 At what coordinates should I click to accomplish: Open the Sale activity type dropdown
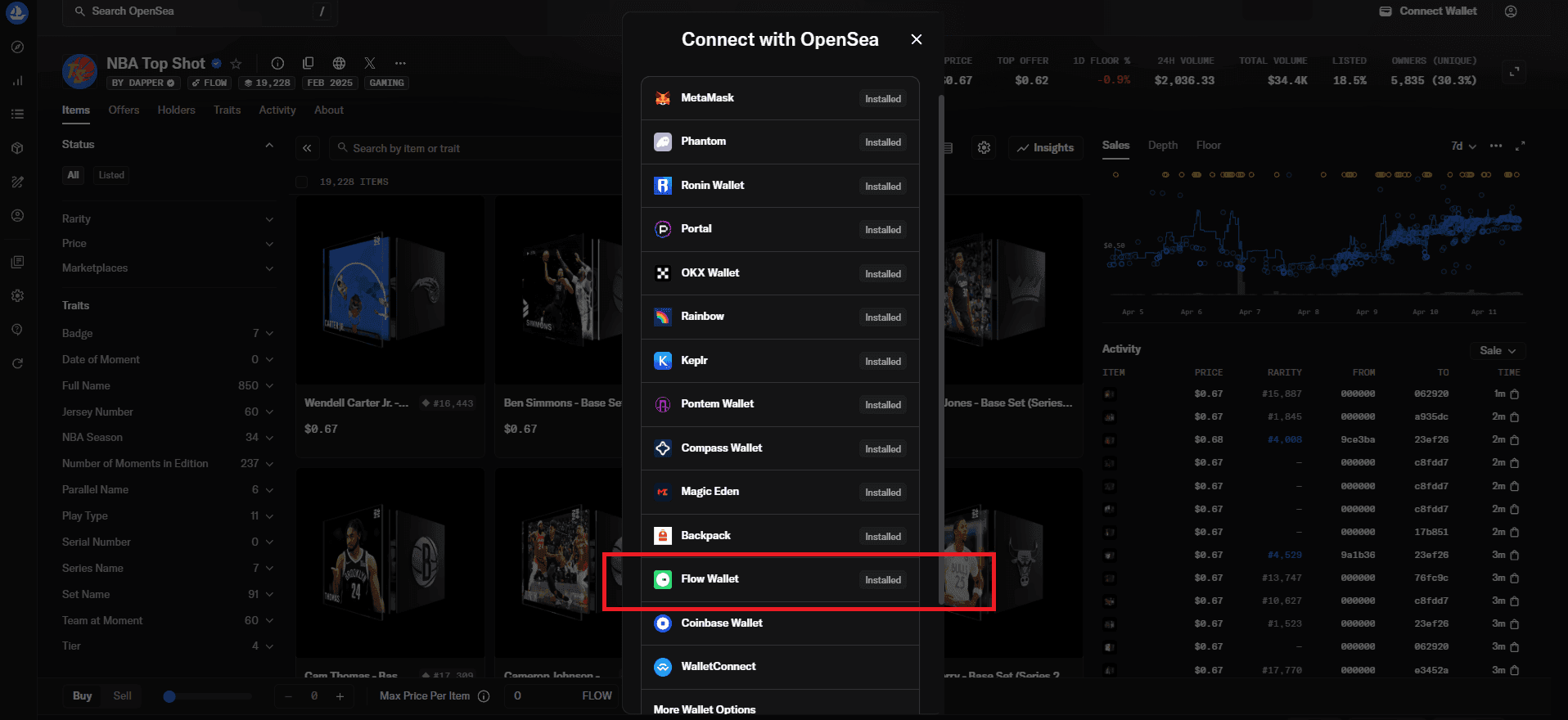[1497, 350]
